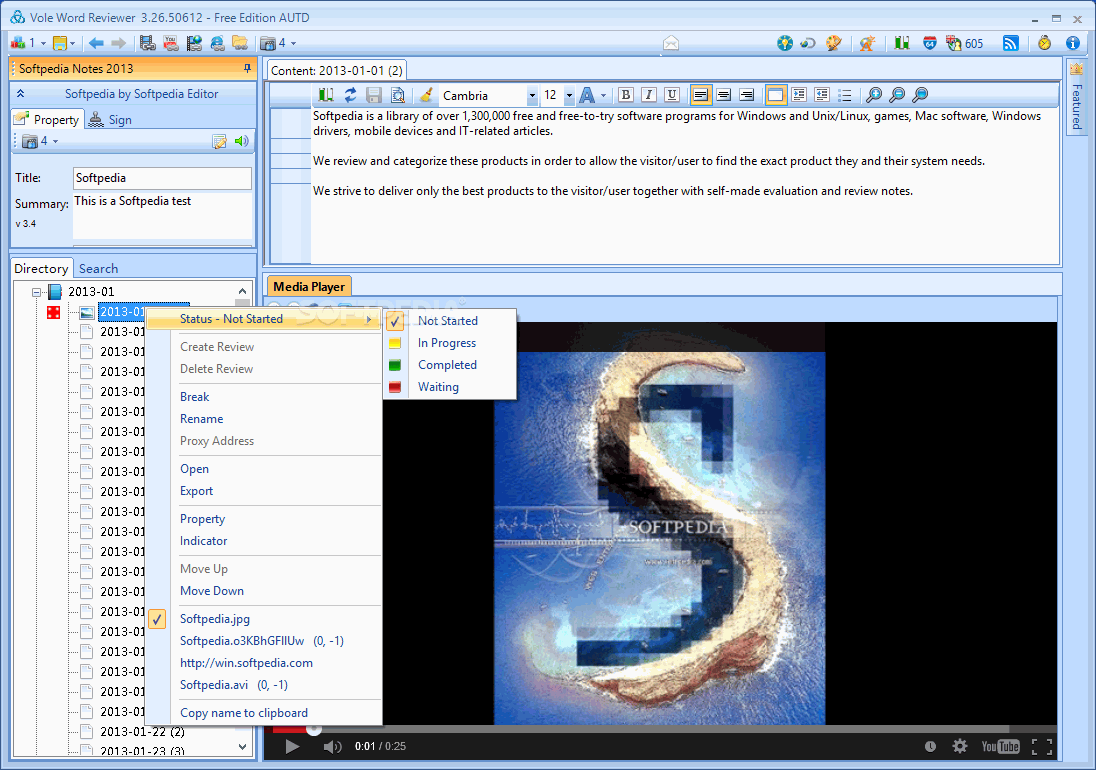Open the yellow save icon dropdown arrow
Image resolution: width=1096 pixels, height=770 pixels.
pyautogui.click(x=72, y=43)
